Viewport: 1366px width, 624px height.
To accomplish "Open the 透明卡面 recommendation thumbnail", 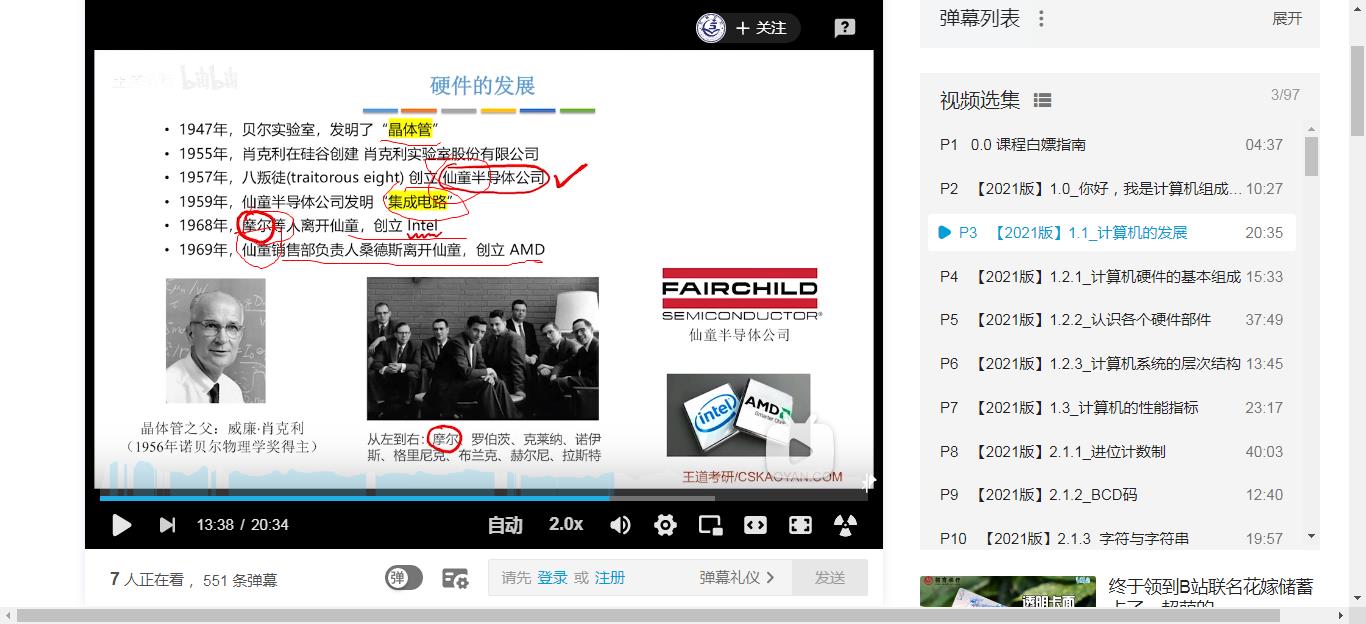I will click(x=1007, y=592).
